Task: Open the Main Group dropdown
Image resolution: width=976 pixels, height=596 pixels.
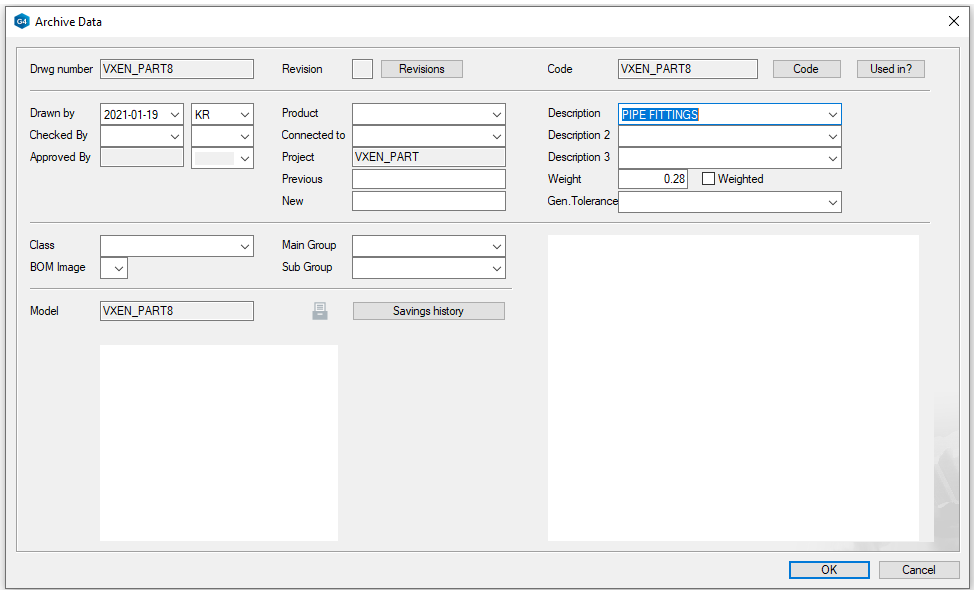Action: point(497,246)
